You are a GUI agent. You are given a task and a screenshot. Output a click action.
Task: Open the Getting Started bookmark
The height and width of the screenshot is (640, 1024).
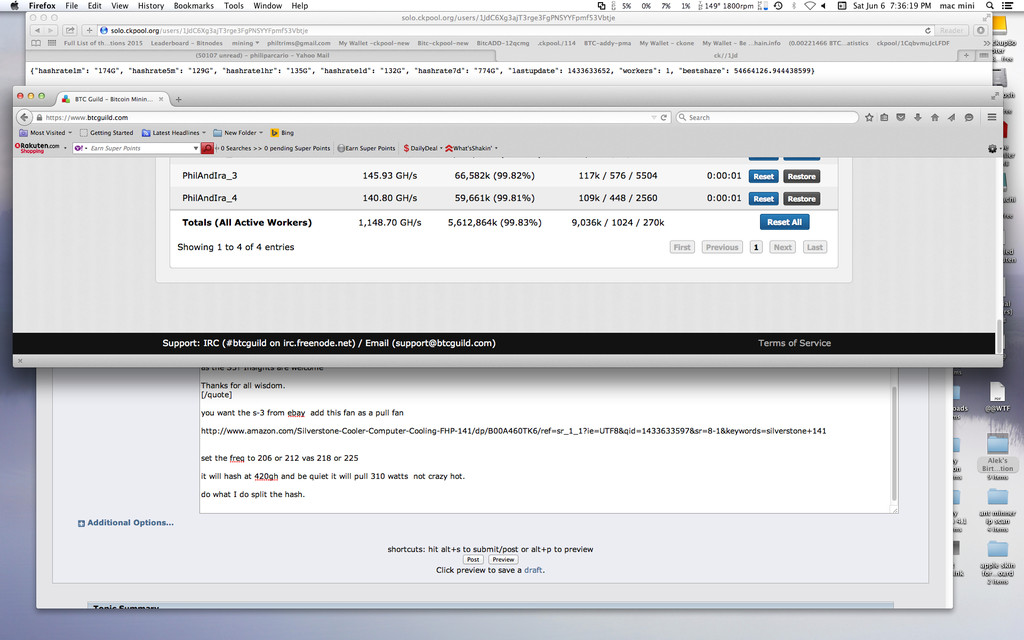click(x=106, y=133)
